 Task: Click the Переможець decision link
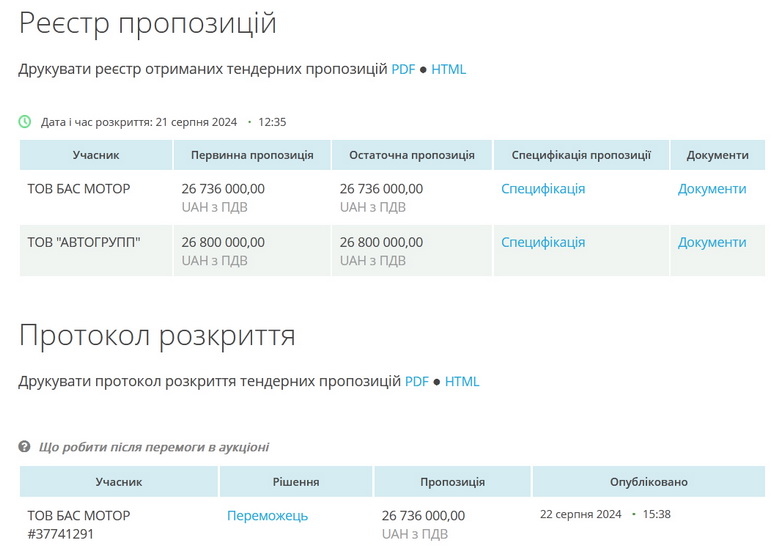tap(267, 515)
